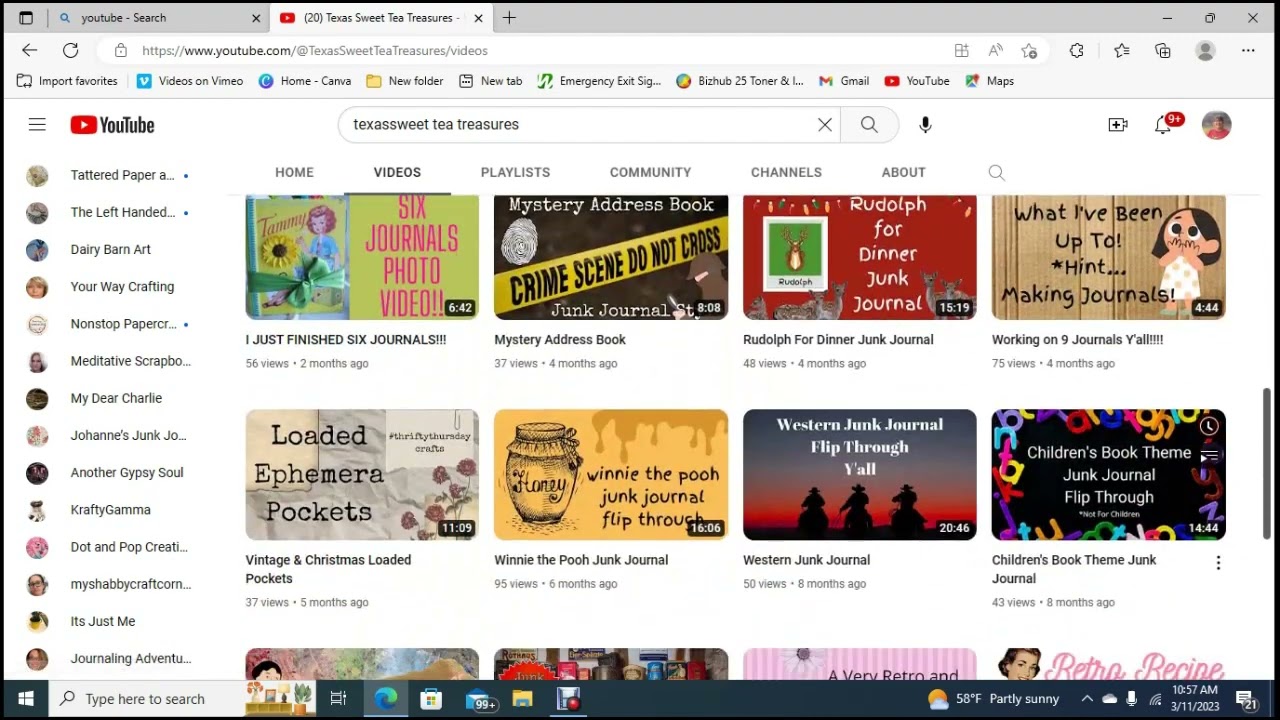Screen dimensions: 1280x720
Task: Click the YouTube logo
Action: point(112,125)
